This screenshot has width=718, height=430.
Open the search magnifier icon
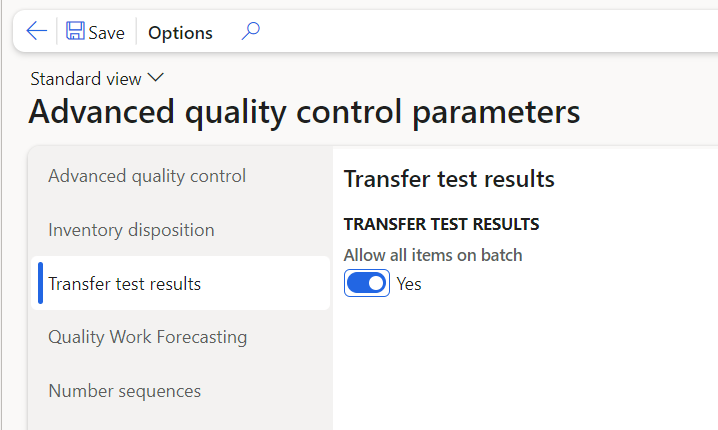point(250,32)
